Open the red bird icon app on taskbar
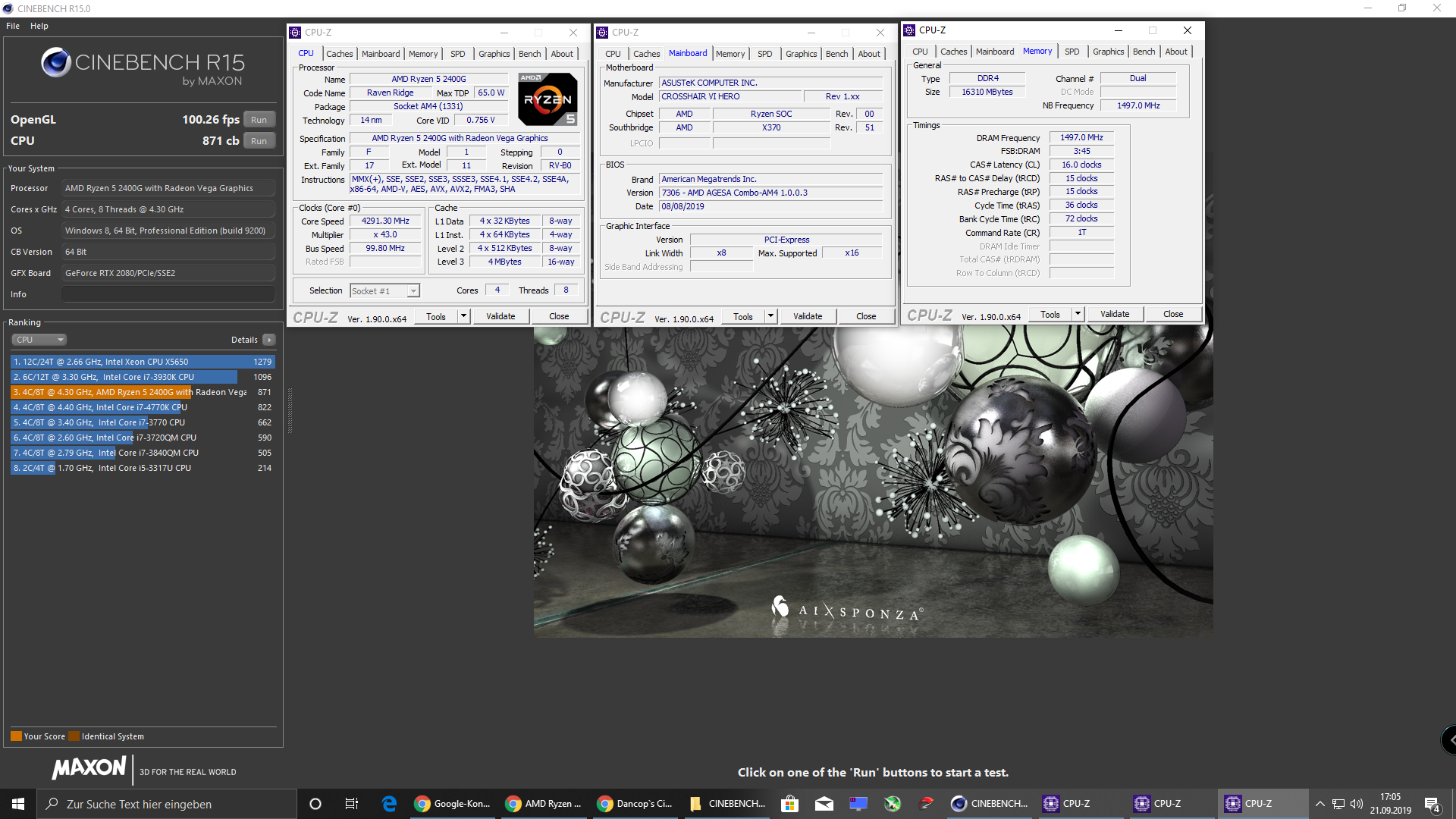Image resolution: width=1456 pixels, height=819 pixels. point(927,804)
